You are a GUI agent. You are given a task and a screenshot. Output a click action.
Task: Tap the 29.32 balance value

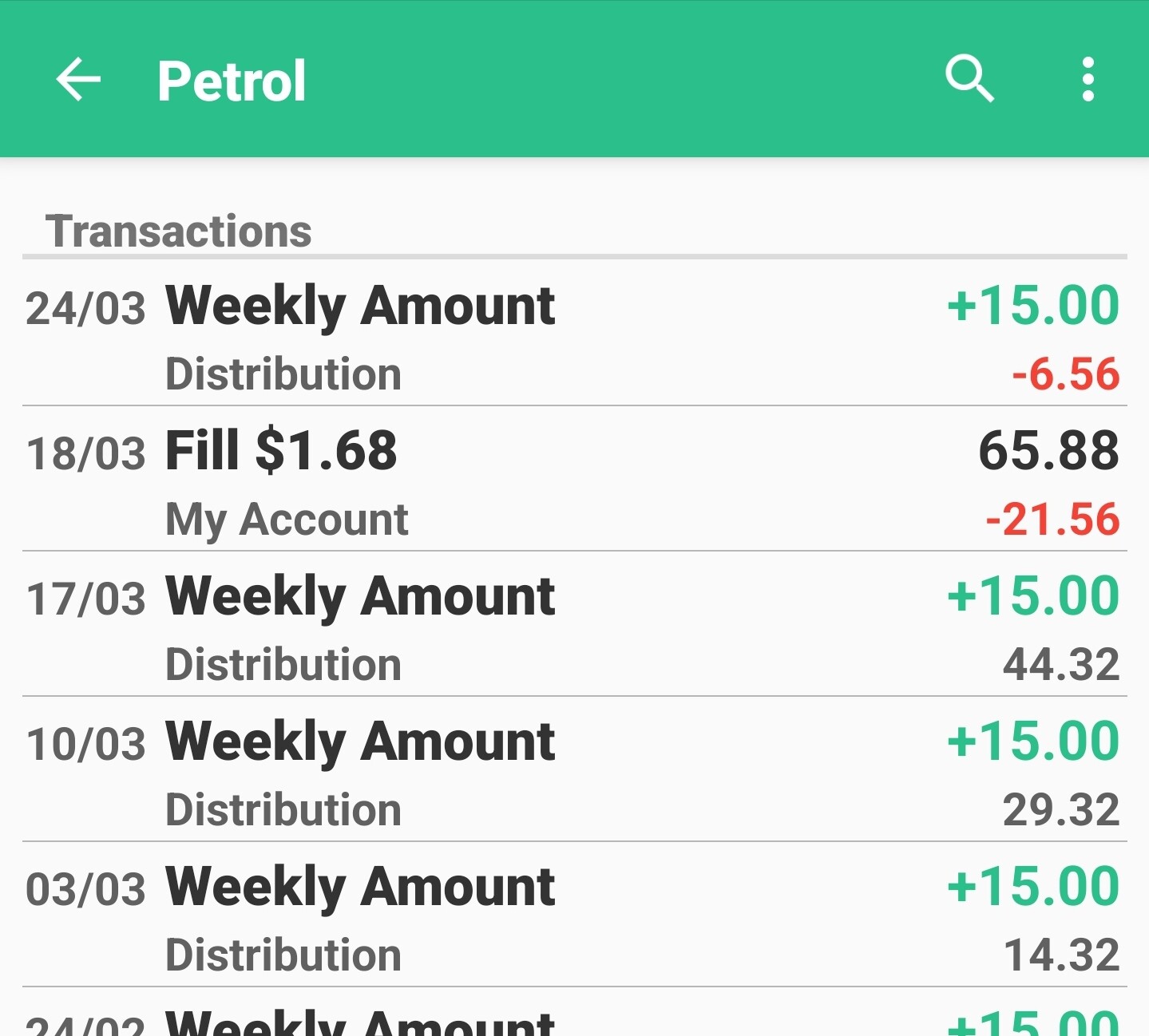1061,810
